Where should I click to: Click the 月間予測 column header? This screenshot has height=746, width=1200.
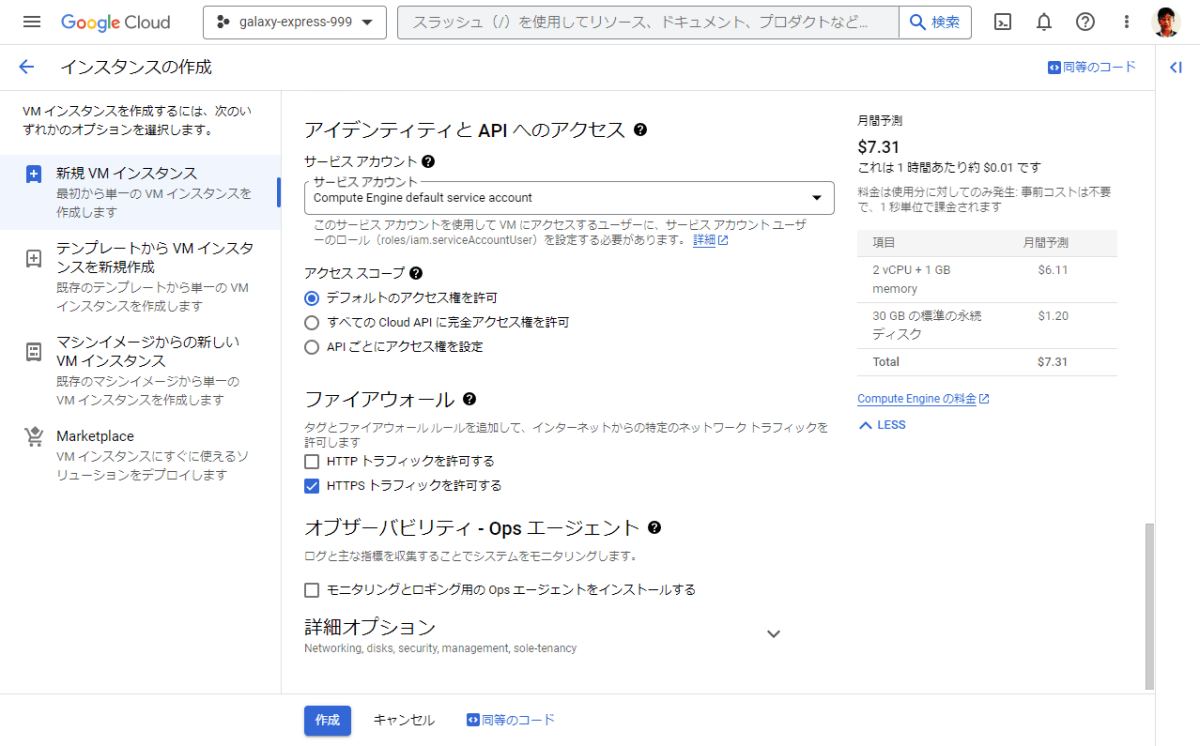point(1045,243)
